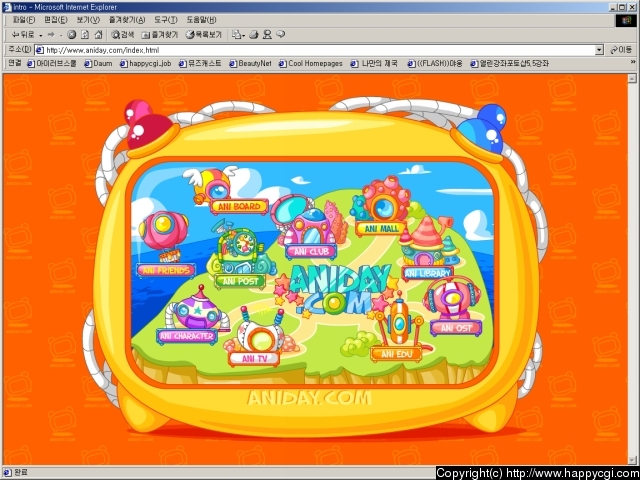Open the 도움말(H) menu

(202, 20)
